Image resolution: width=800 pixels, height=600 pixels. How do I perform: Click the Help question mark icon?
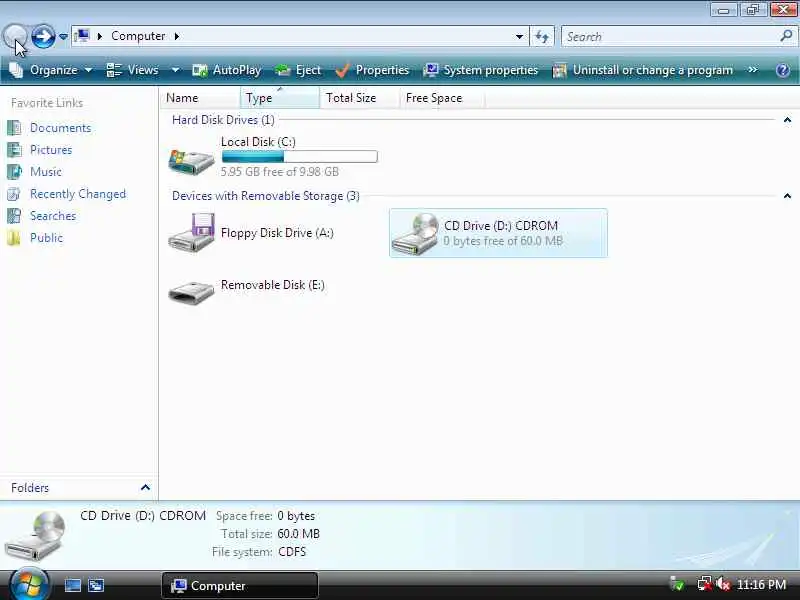[783, 70]
